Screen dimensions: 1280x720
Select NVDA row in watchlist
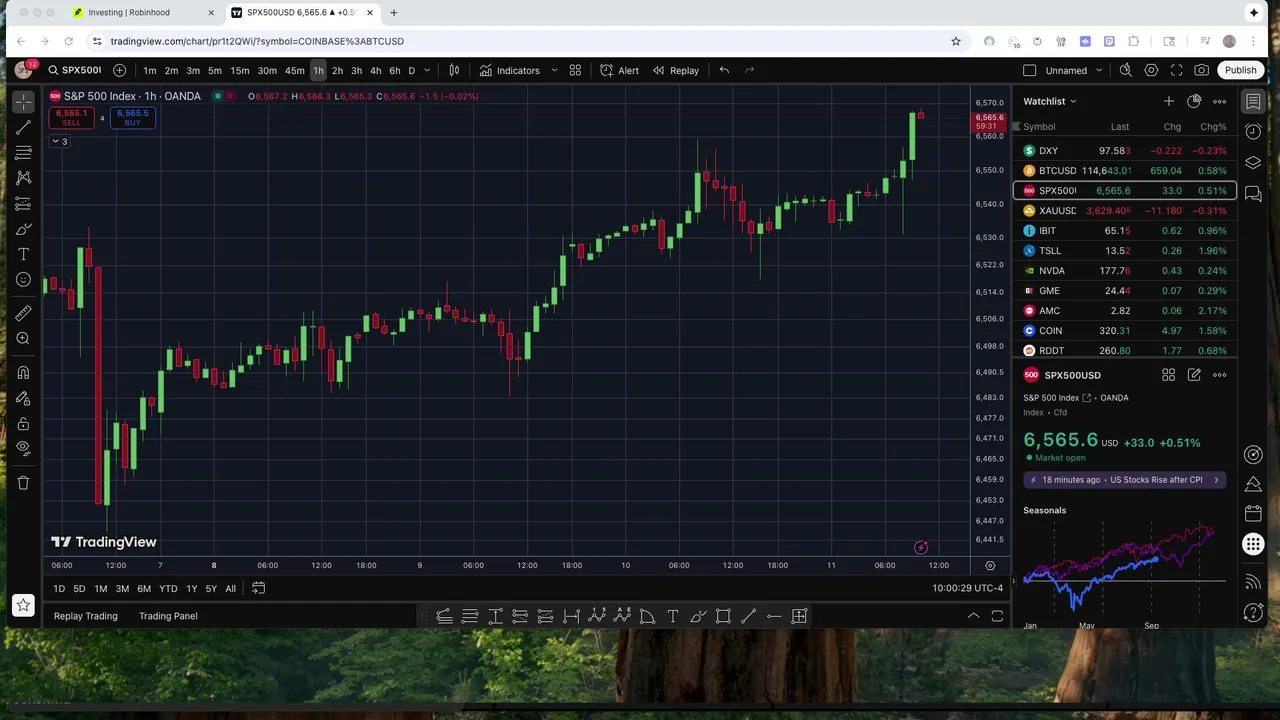1125,271
